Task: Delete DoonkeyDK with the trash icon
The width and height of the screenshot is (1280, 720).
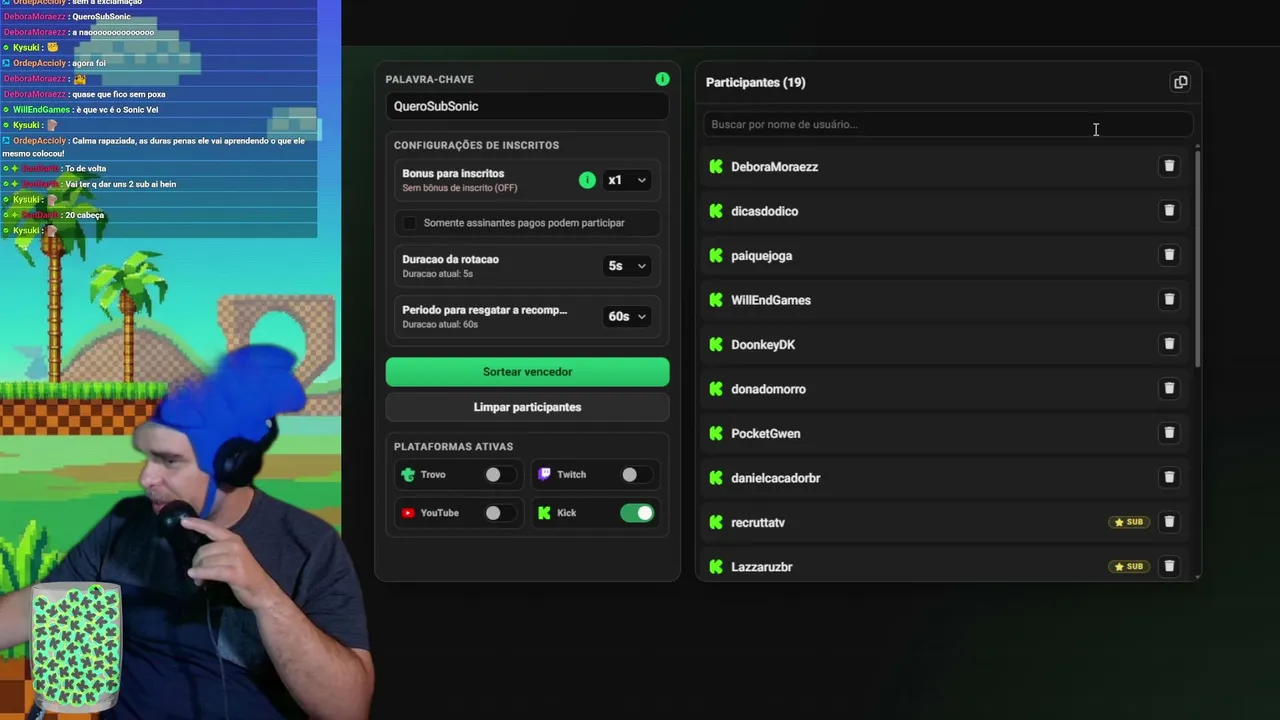Action: pos(1169,344)
